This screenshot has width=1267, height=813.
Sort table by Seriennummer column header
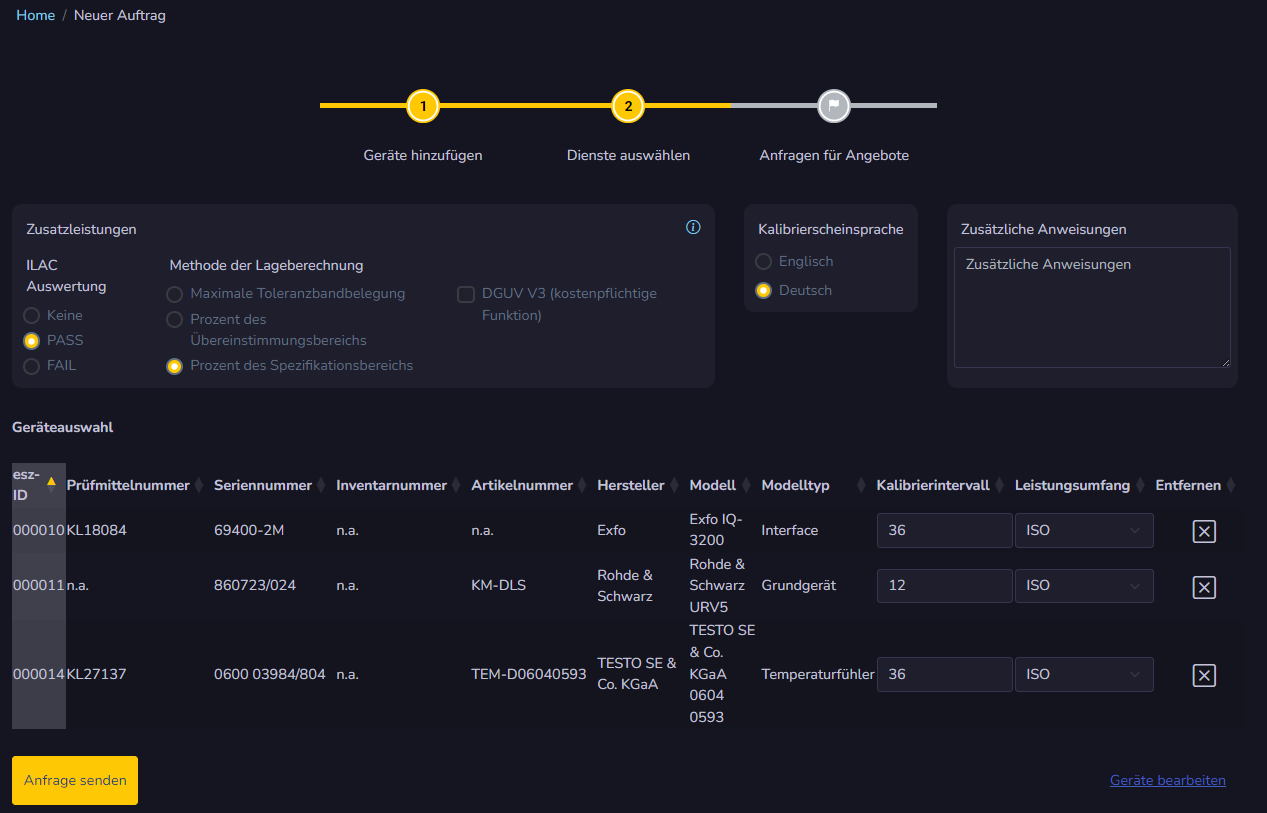click(x=262, y=485)
